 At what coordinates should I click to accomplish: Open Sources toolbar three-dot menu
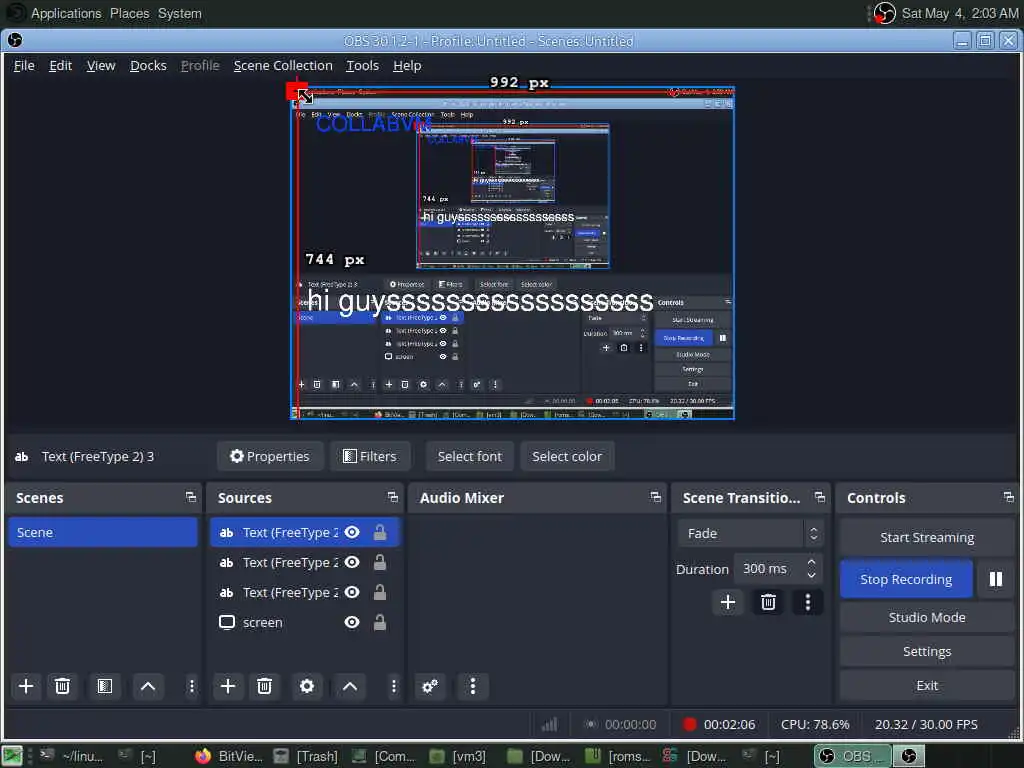(393, 686)
